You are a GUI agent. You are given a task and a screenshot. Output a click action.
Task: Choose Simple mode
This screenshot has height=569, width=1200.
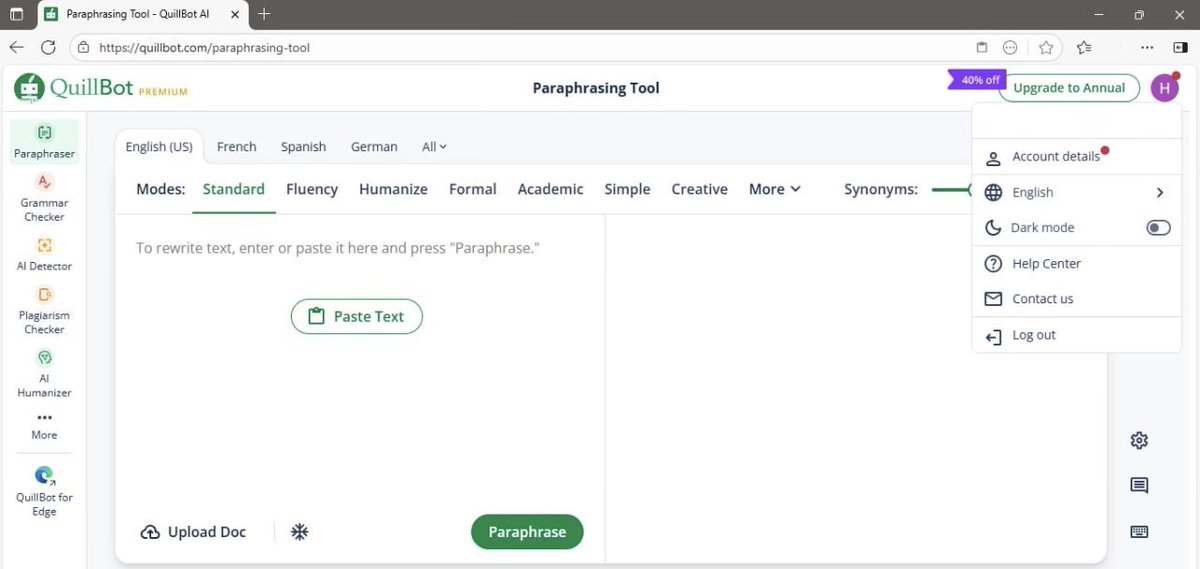point(627,189)
